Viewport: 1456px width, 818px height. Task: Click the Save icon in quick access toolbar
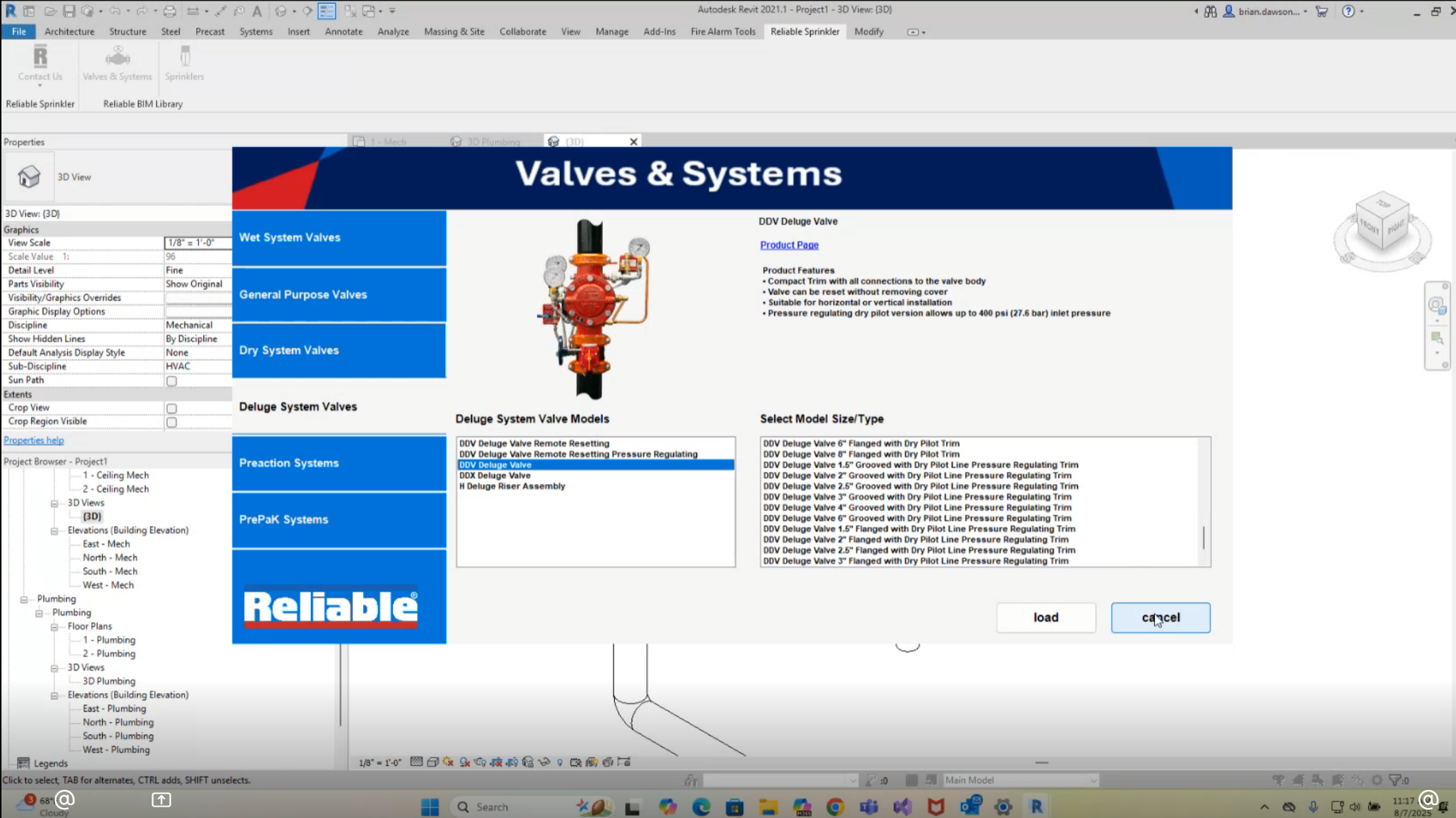click(68, 11)
